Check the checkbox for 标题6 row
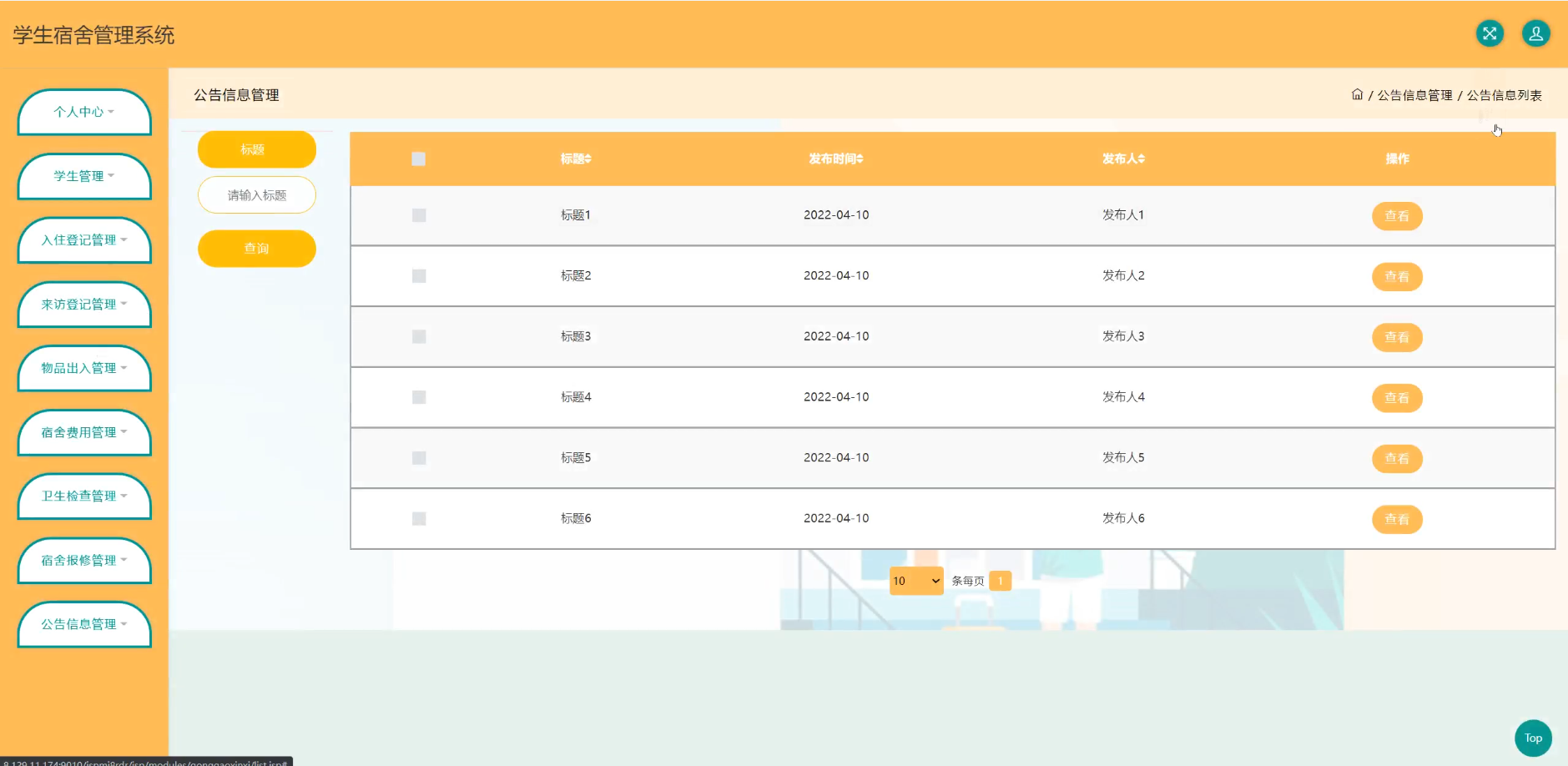 (x=419, y=519)
